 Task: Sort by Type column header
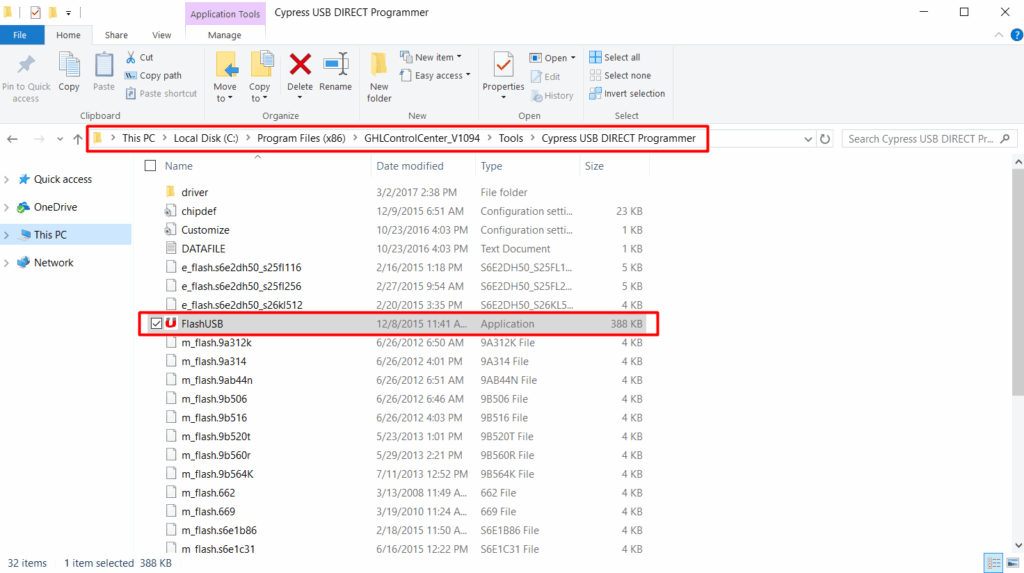coord(527,166)
